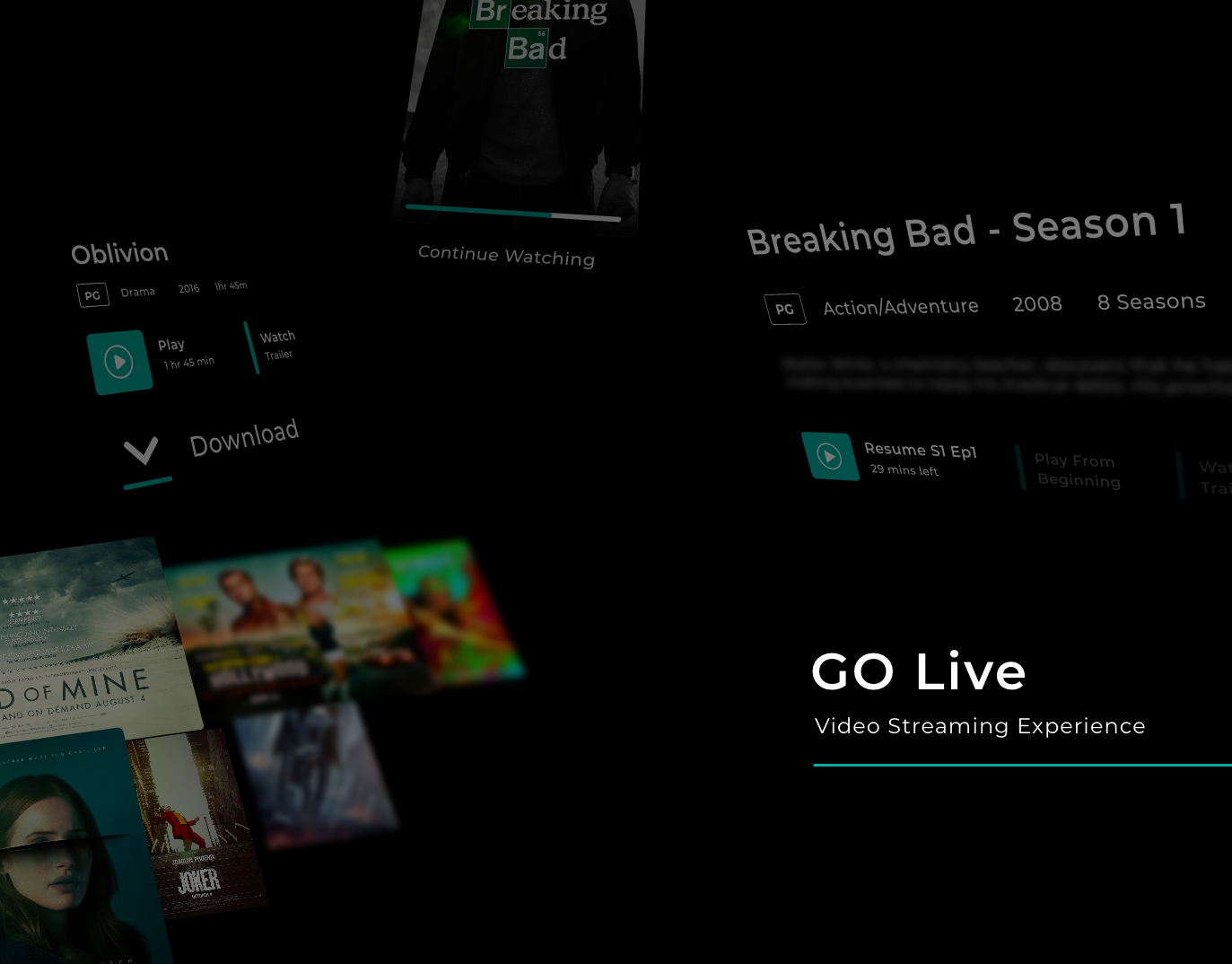
Task: Select the 8 Seasons label
Action: (1151, 302)
